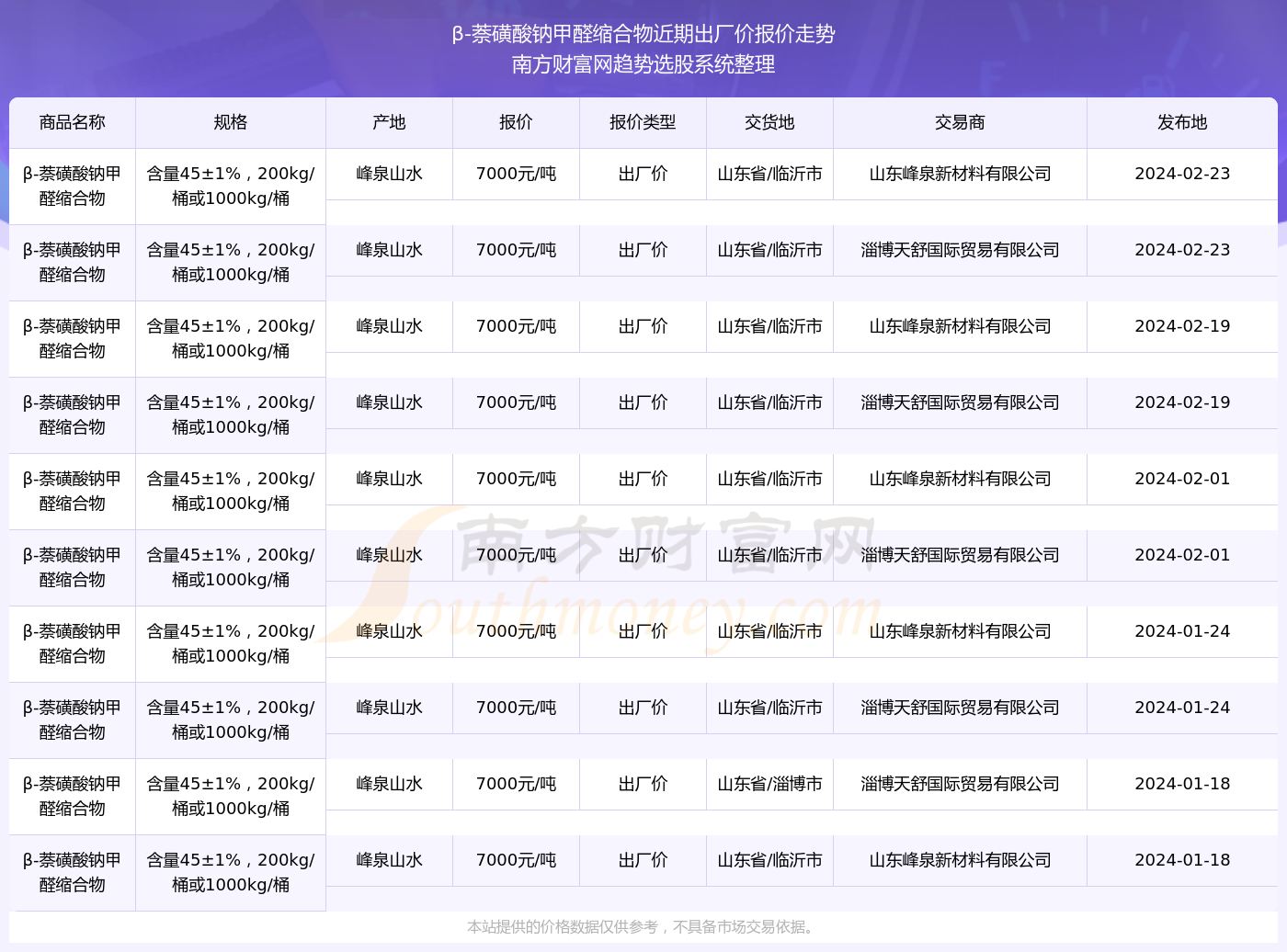Click the title β-萘磺酸钠甲醛缩合物近期出厂价报价走势
The height and width of the screenshot is (952, 1287).
[x=643, y=34]
